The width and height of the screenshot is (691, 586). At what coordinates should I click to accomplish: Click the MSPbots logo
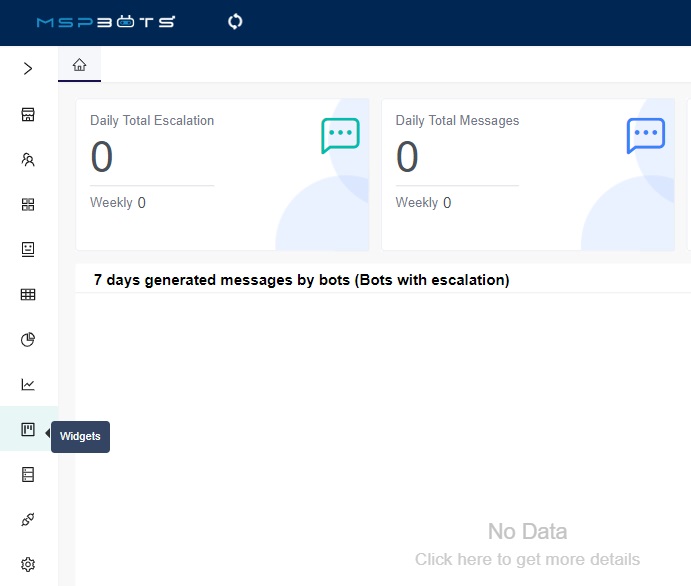point(106,21)
